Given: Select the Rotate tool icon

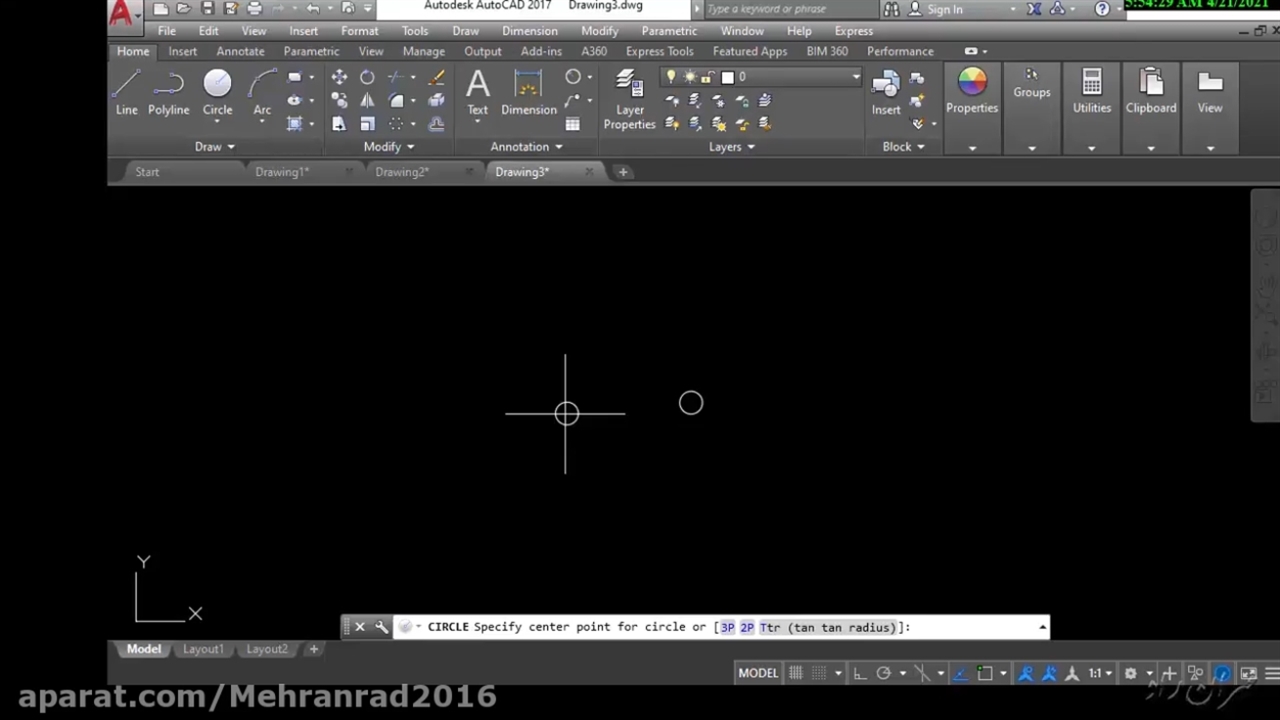Looking at the screenshot, I should coord(367,77).
